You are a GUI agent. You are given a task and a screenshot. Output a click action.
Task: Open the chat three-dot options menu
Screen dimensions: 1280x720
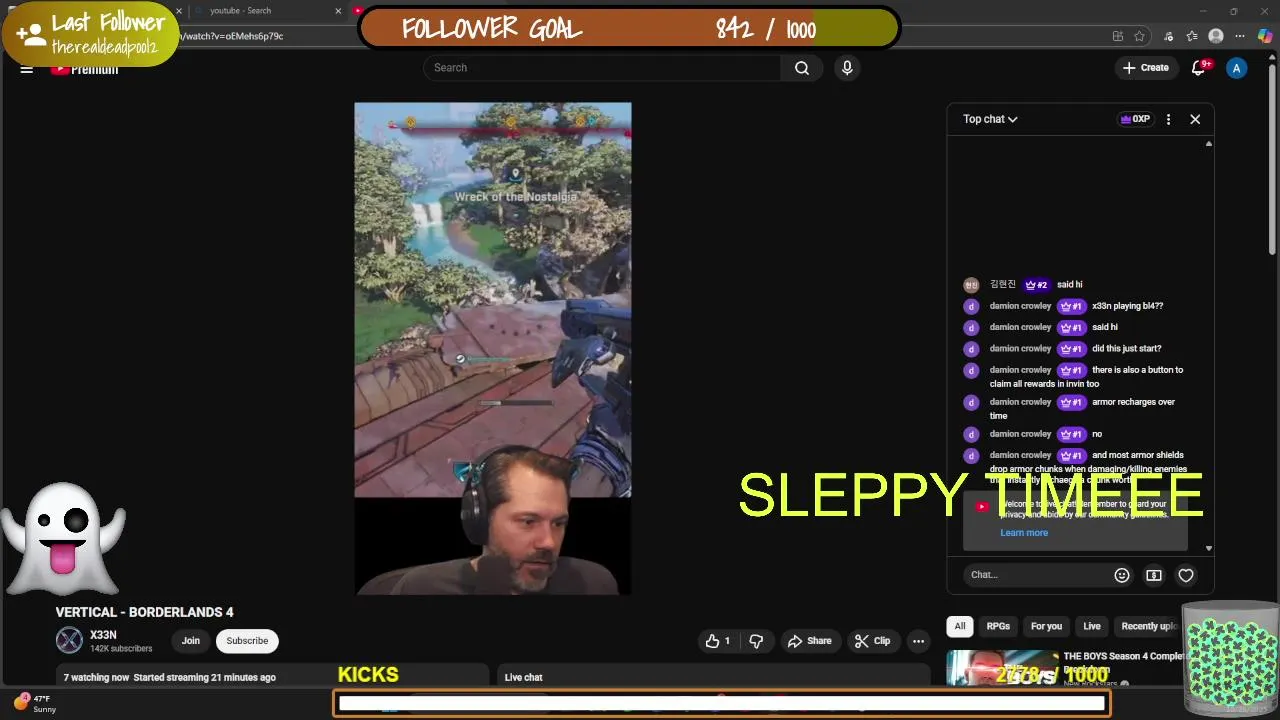click(x=1168, y=119)
